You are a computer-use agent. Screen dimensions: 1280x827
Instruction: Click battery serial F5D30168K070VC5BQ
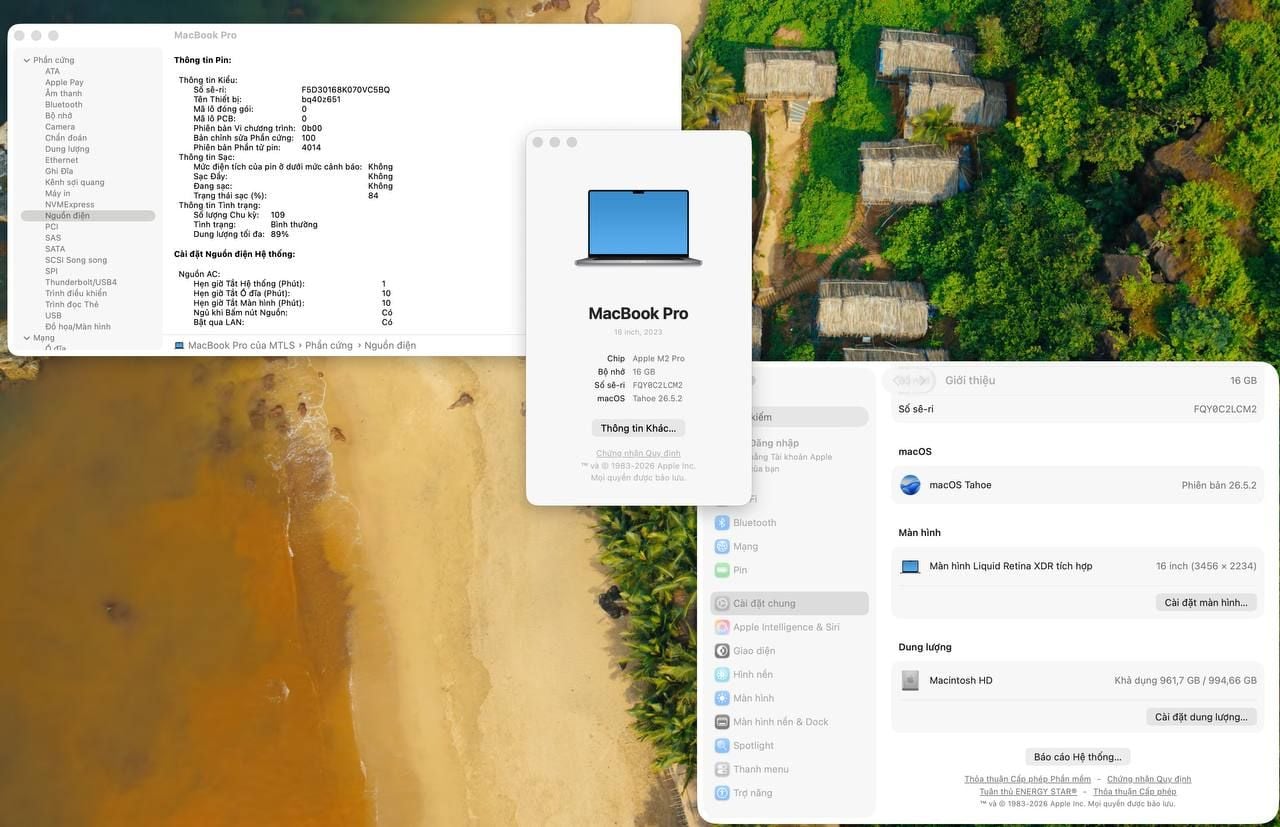point(346,90)
